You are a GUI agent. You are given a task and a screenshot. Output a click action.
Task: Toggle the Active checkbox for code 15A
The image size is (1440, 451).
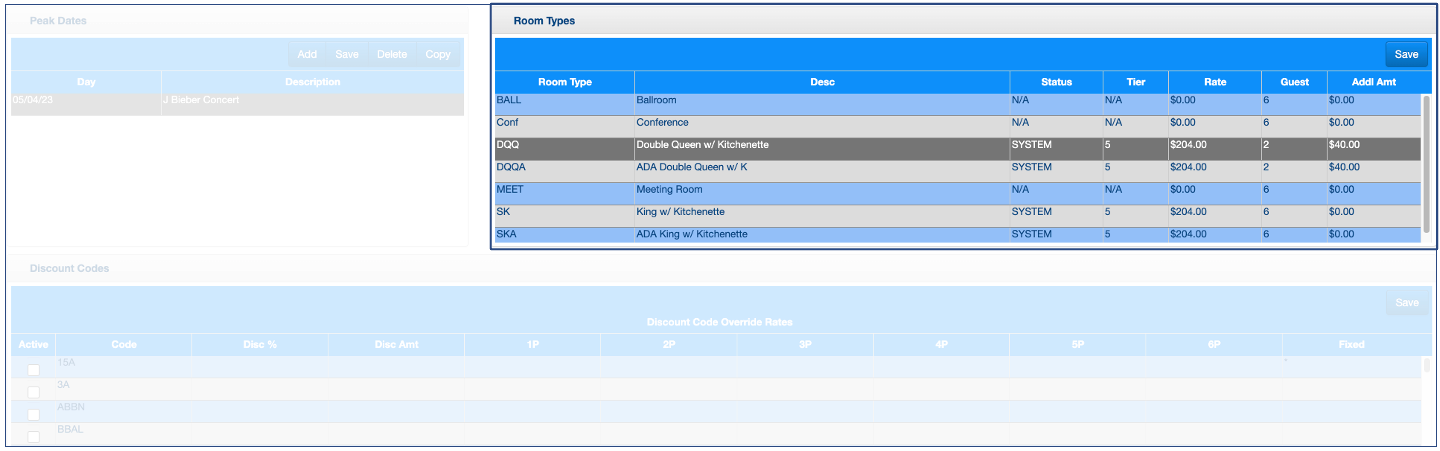[34, 370]
